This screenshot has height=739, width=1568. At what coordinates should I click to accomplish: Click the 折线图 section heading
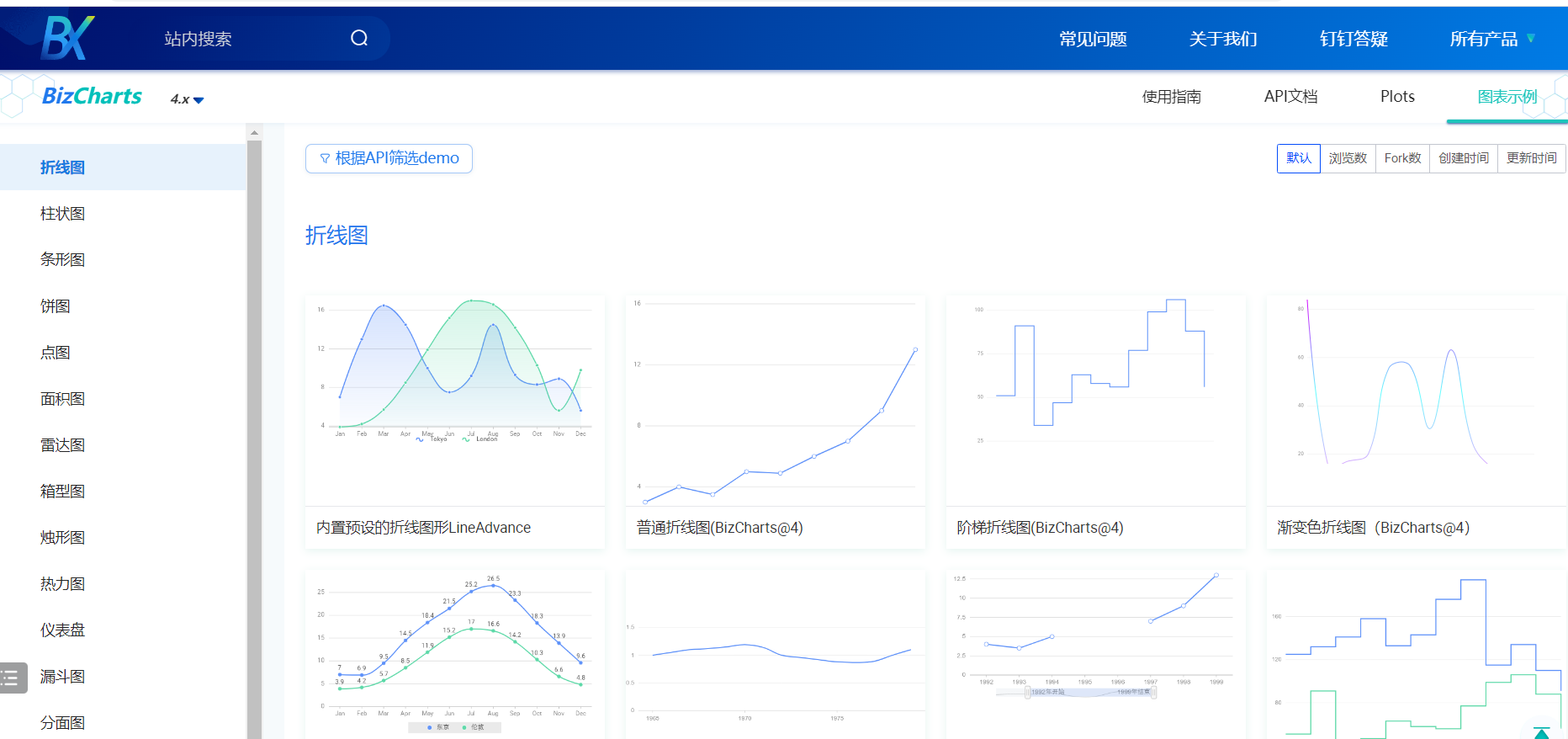click(x=336, y=236)
